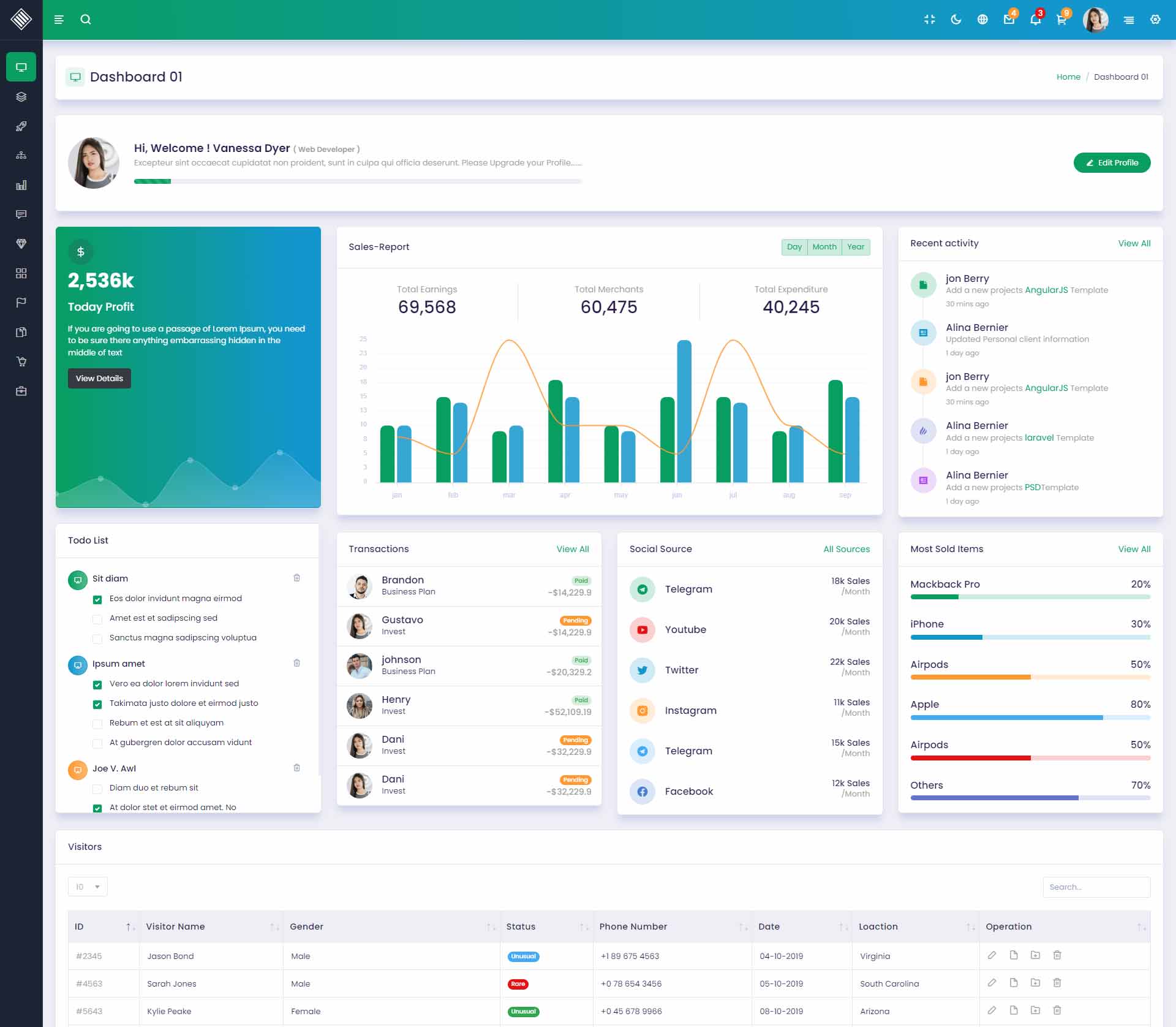
Task: Toggle dark mode moon icon
Action: pyautogui.click(x=956, y=20)
